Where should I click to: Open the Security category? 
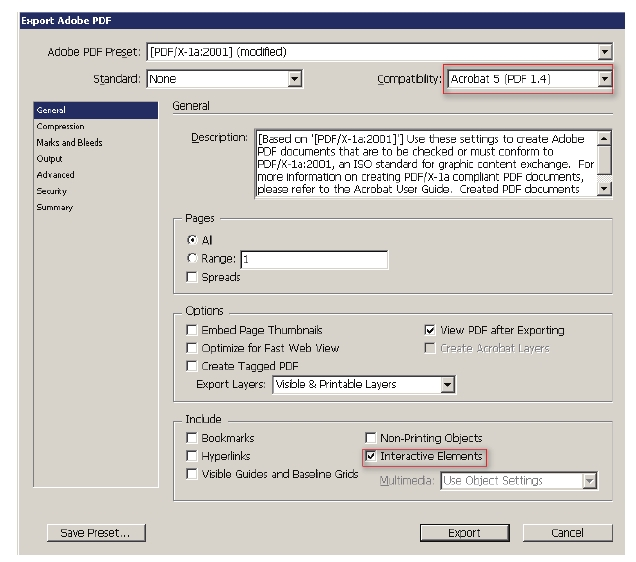click(52, 191)
